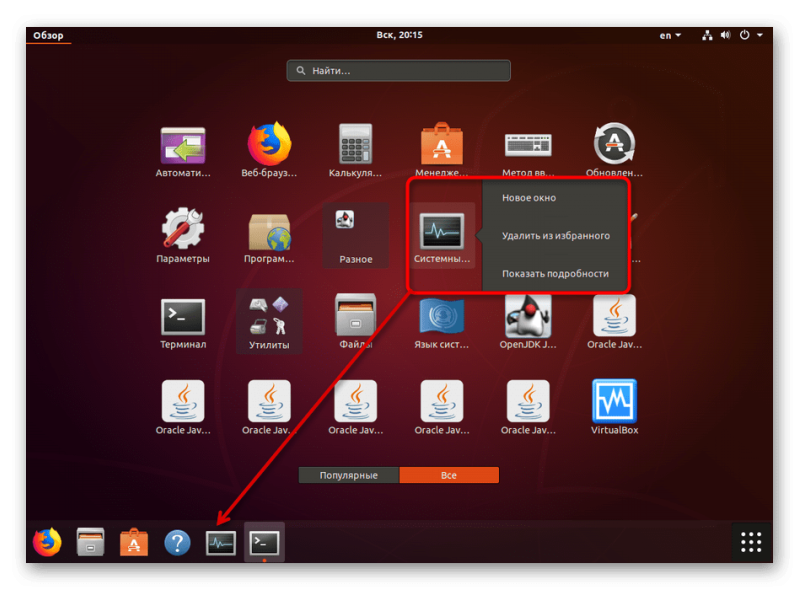Image resolution: width=800 pixels, height=590 pixels.
Task: Switch to the running Terminal in the dock
Action: (x=264, y=543)
